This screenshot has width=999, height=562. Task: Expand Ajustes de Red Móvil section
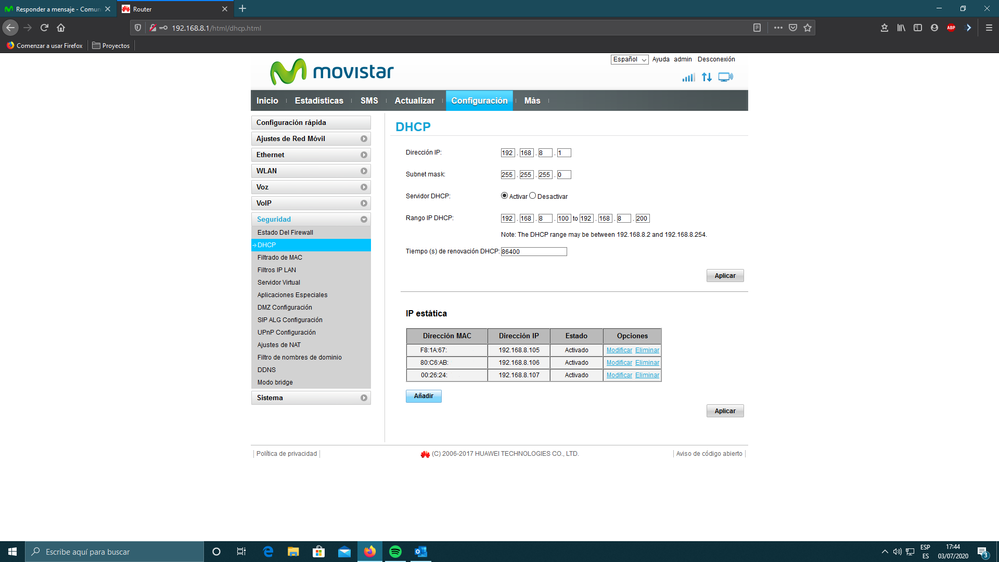(x=311, y=138)
